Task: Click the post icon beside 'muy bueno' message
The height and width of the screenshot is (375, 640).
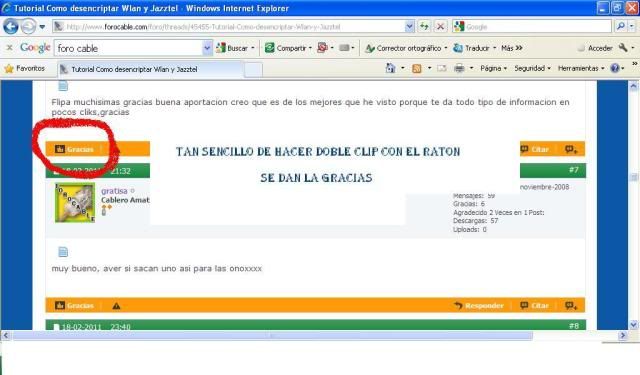Action: (63, 252)
